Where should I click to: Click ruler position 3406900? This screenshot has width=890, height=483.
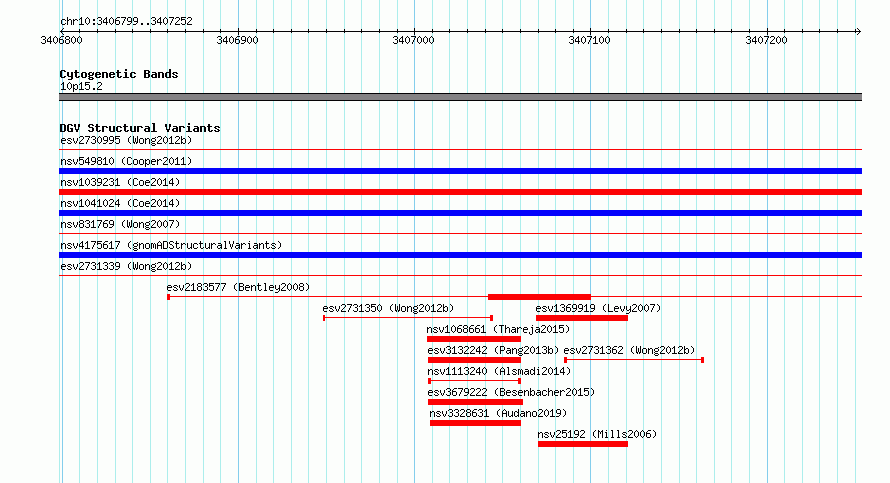click(x=237, y=40)
